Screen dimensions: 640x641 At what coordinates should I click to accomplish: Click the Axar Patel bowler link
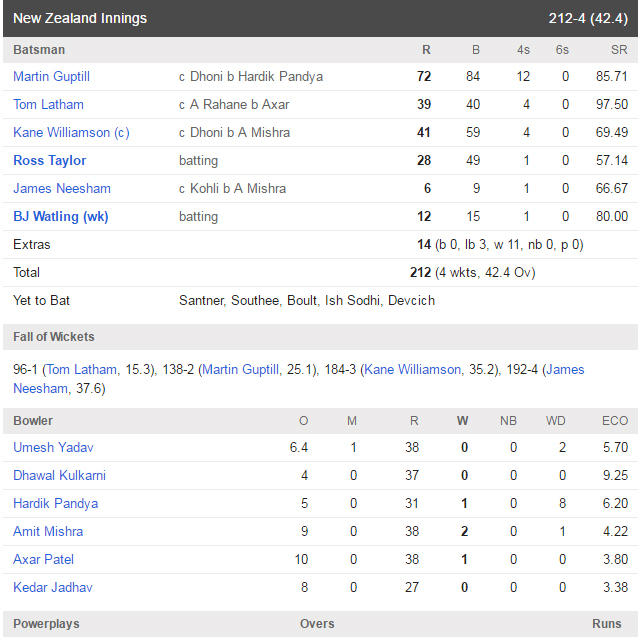point(43,559)
